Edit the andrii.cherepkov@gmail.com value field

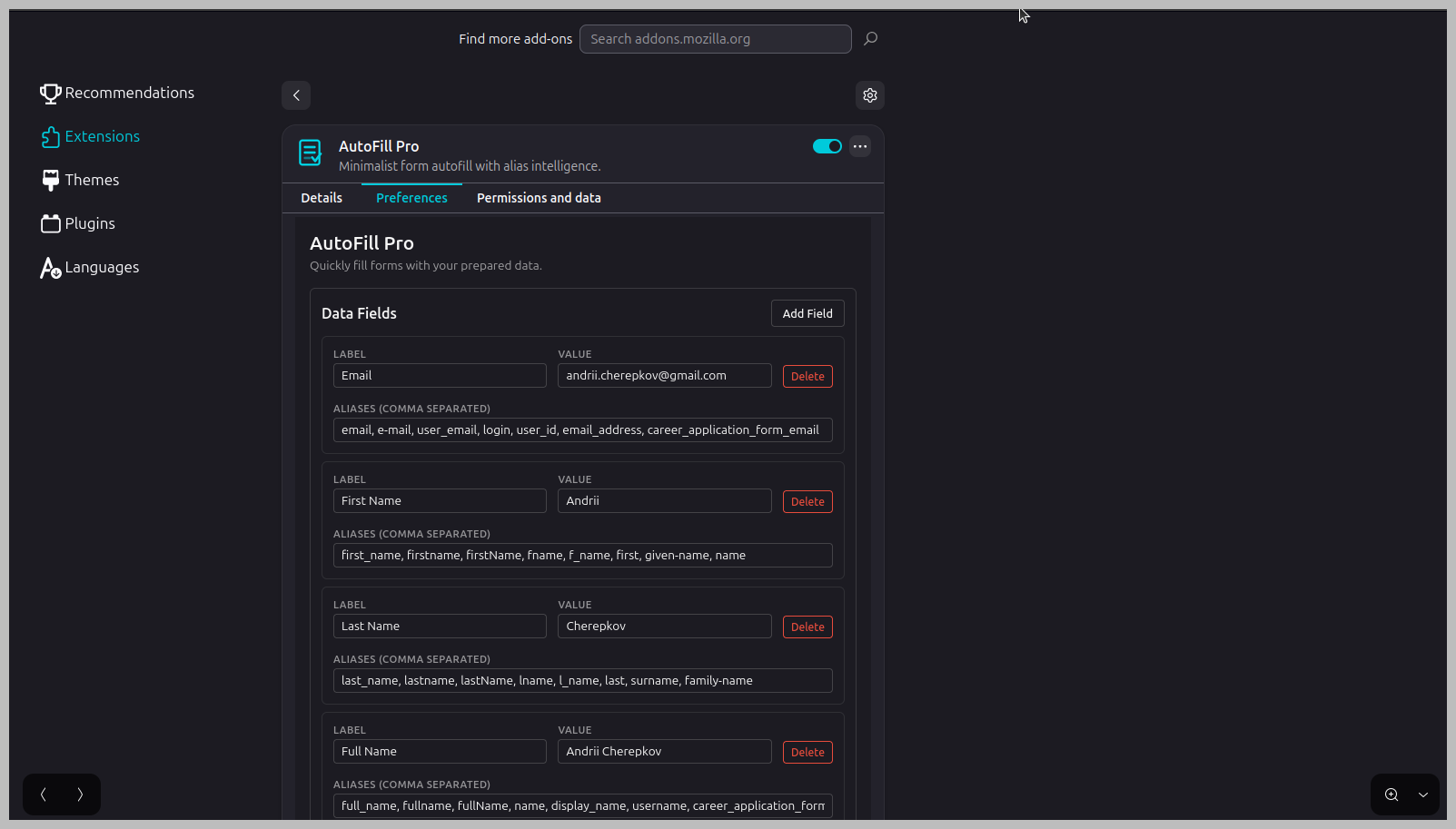pyautogui.click(x=665, y=376)
